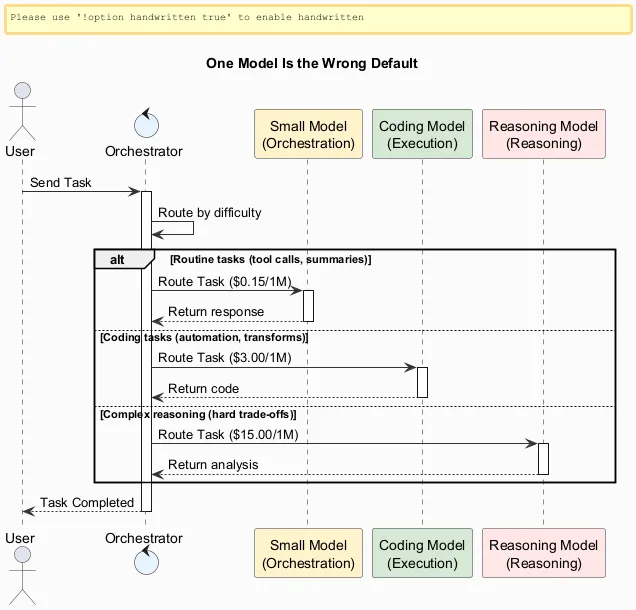The height and width of the screenshot is (610, 636).
Task: Click the '[Coding tasks (automation, transforms)]' condition
Action: click(204, 337)
